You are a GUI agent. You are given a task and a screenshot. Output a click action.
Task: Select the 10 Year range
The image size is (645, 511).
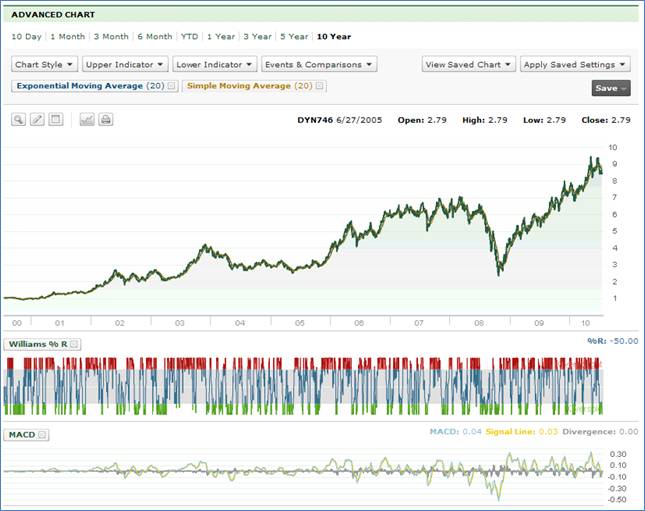click(334, 37)
